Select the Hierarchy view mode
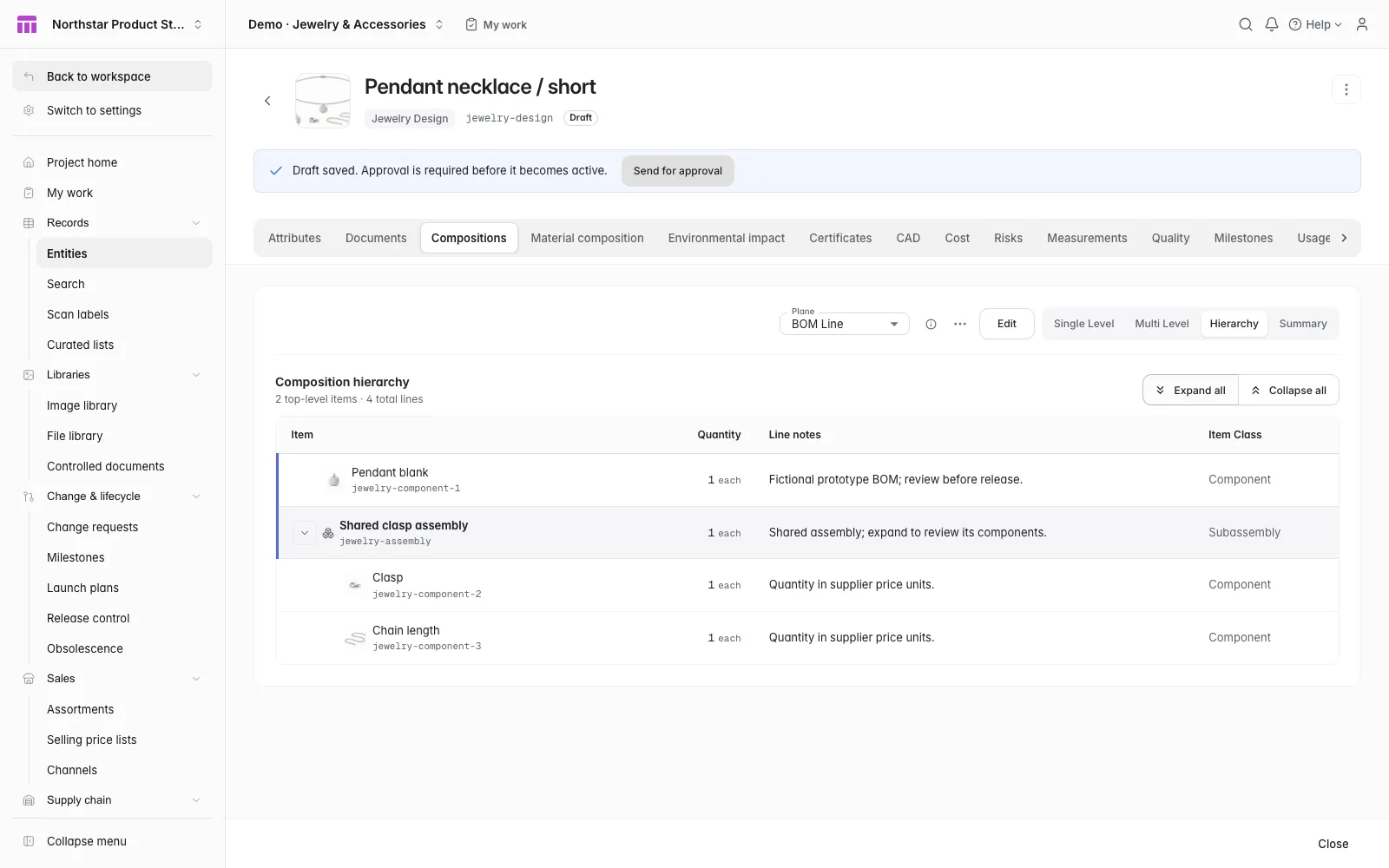1389x868 pixels. click(1234, 324)
